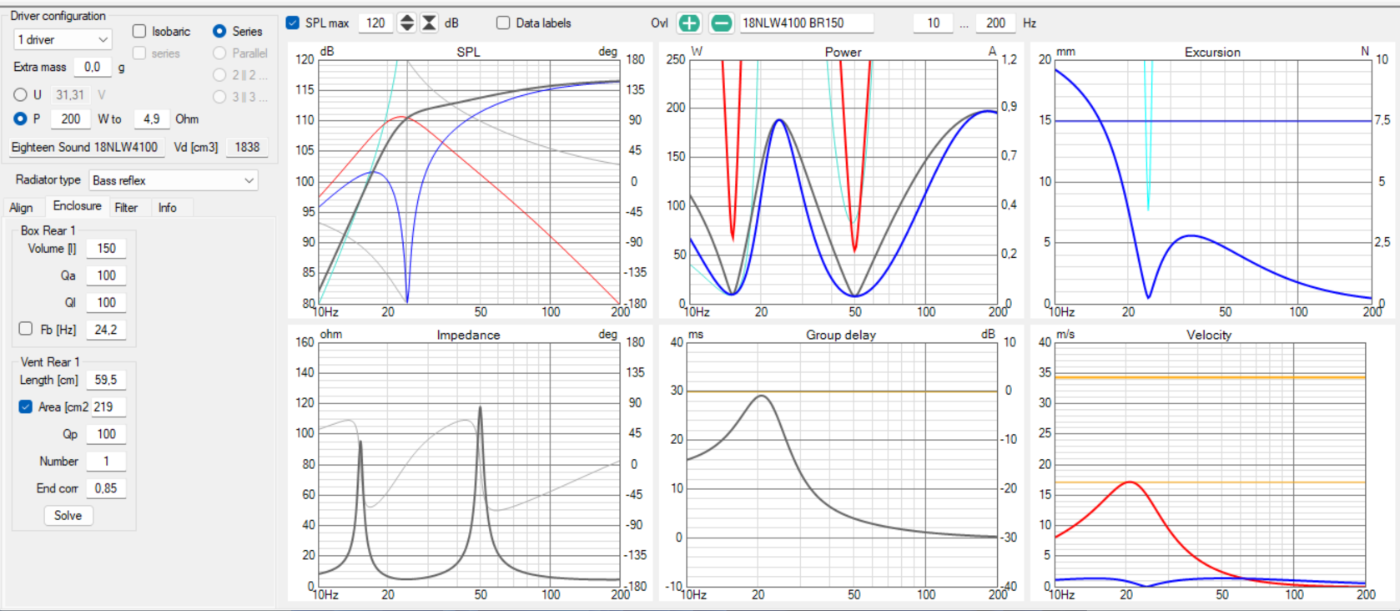Select the Series wiring radio button
The height and width of the screenshot is (611, 1400).
pyautogui.click(x=220, y=32)
